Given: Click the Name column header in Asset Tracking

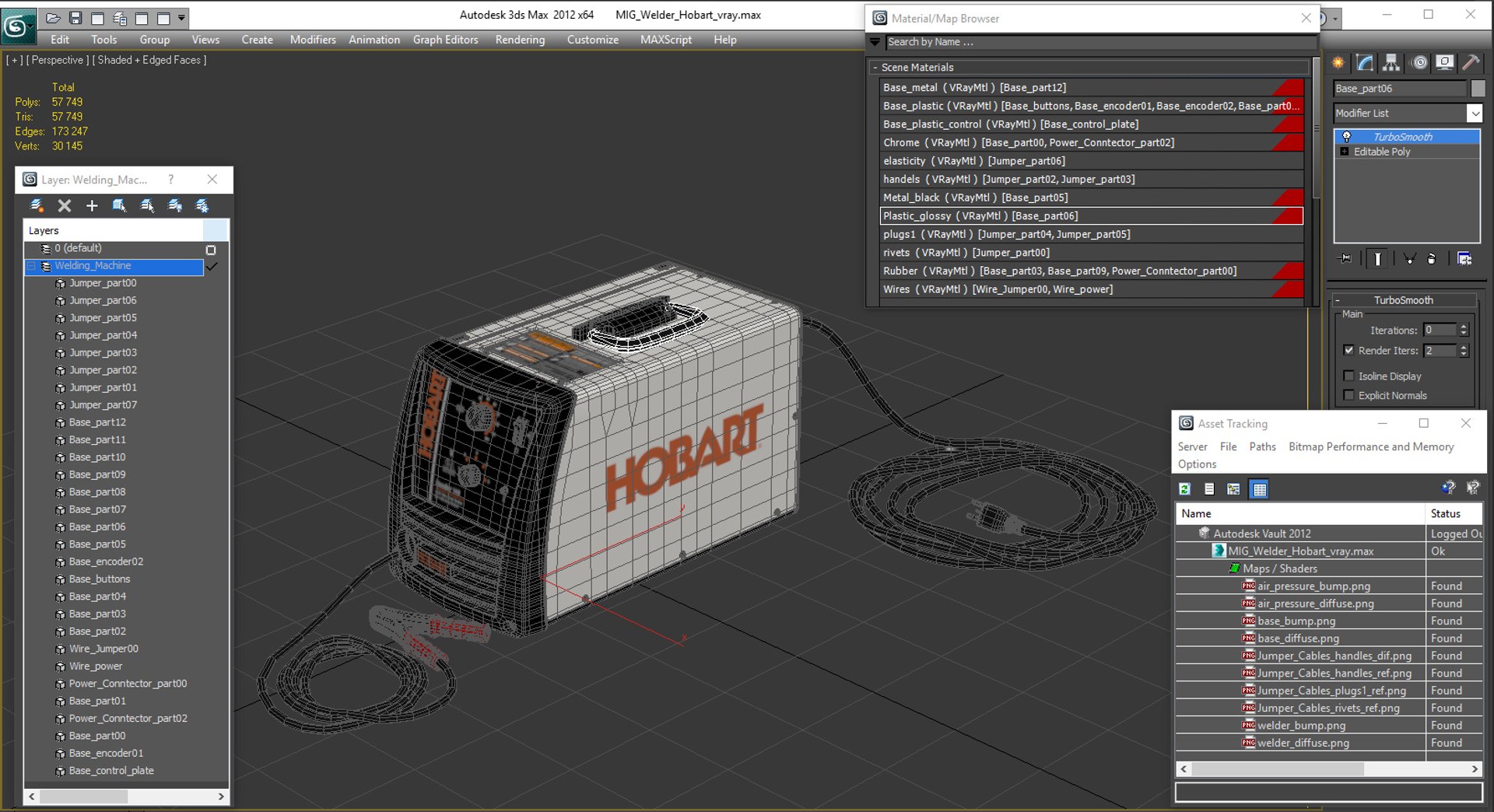Looking at the screenshot, I should 1299,513.
